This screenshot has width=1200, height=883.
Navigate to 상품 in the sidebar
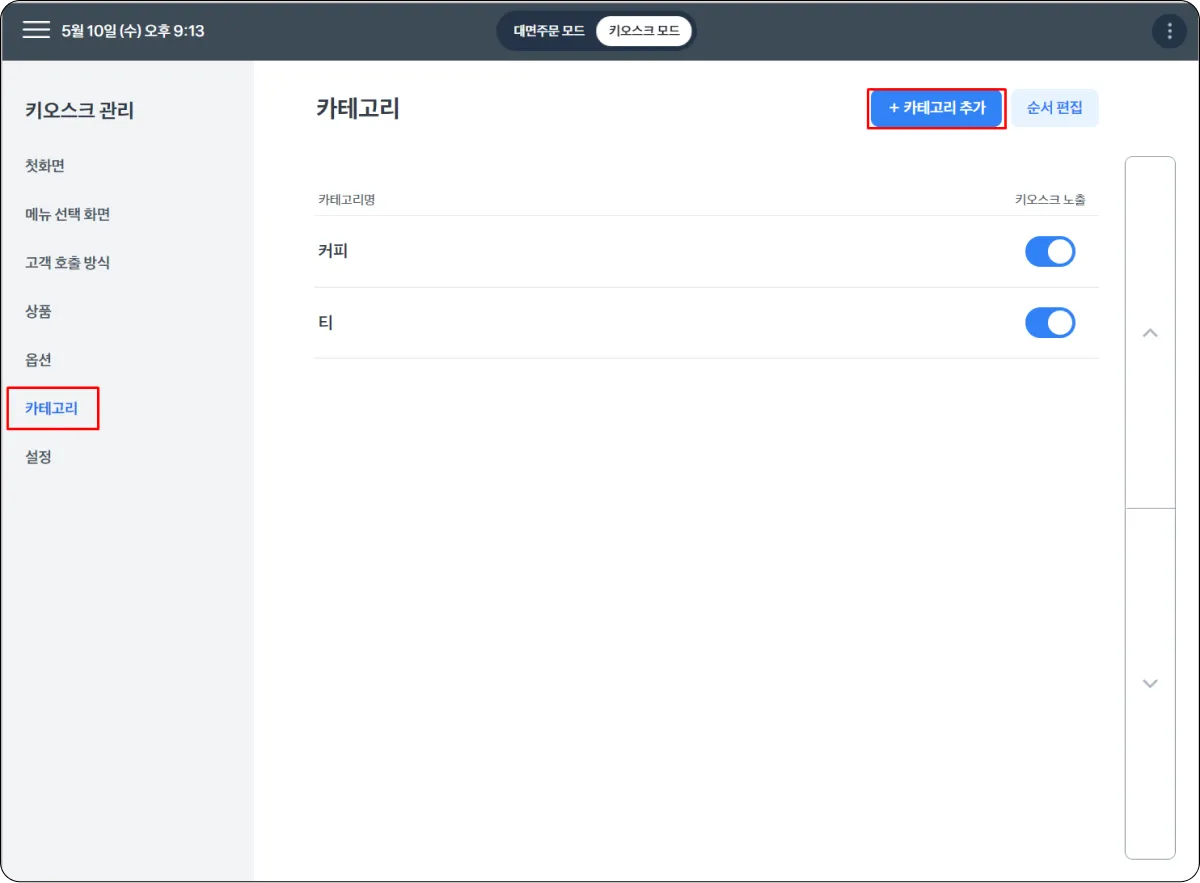[38, 311]
